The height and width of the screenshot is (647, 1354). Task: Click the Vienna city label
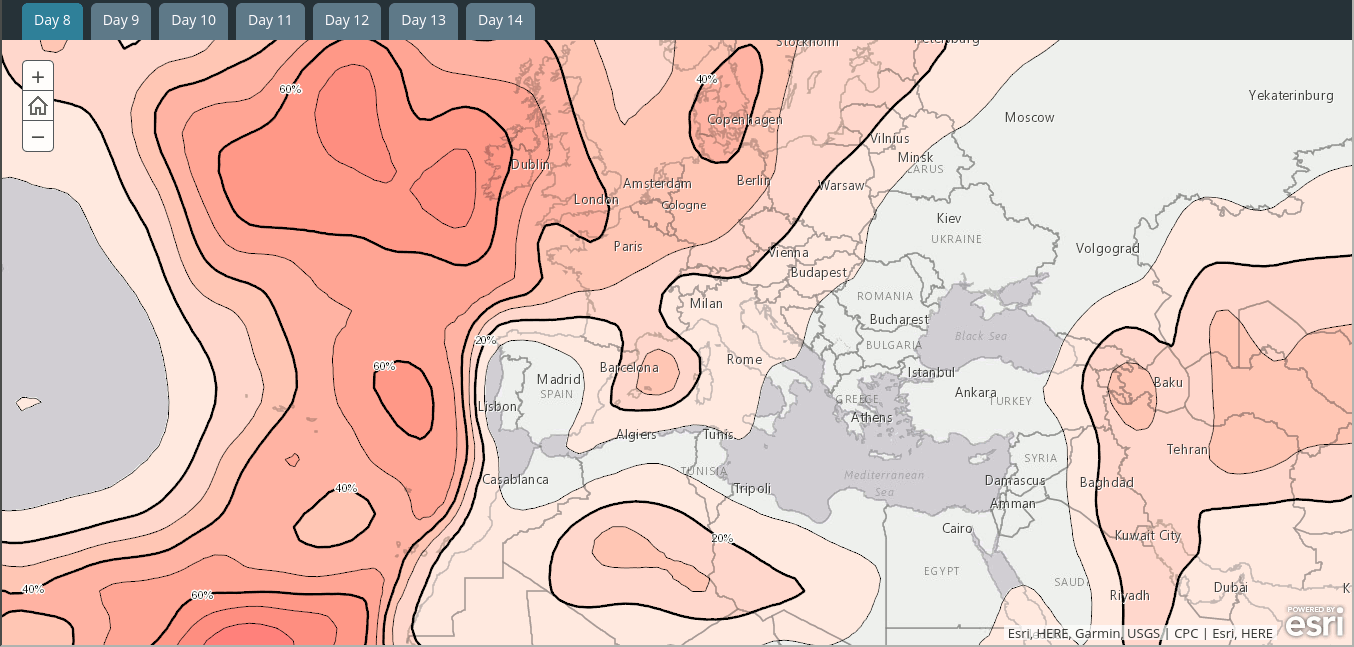click(787, 253)
